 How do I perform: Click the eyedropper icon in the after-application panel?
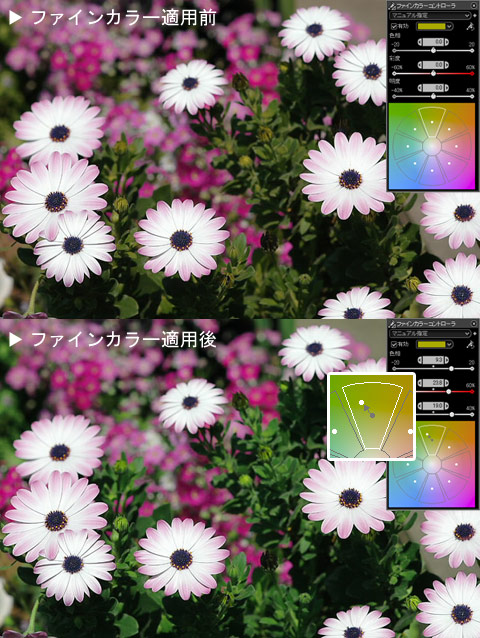[470, 345]
